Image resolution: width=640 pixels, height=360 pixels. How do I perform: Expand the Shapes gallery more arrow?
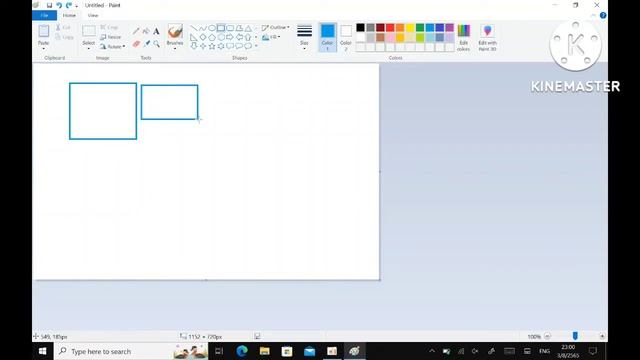256,46
